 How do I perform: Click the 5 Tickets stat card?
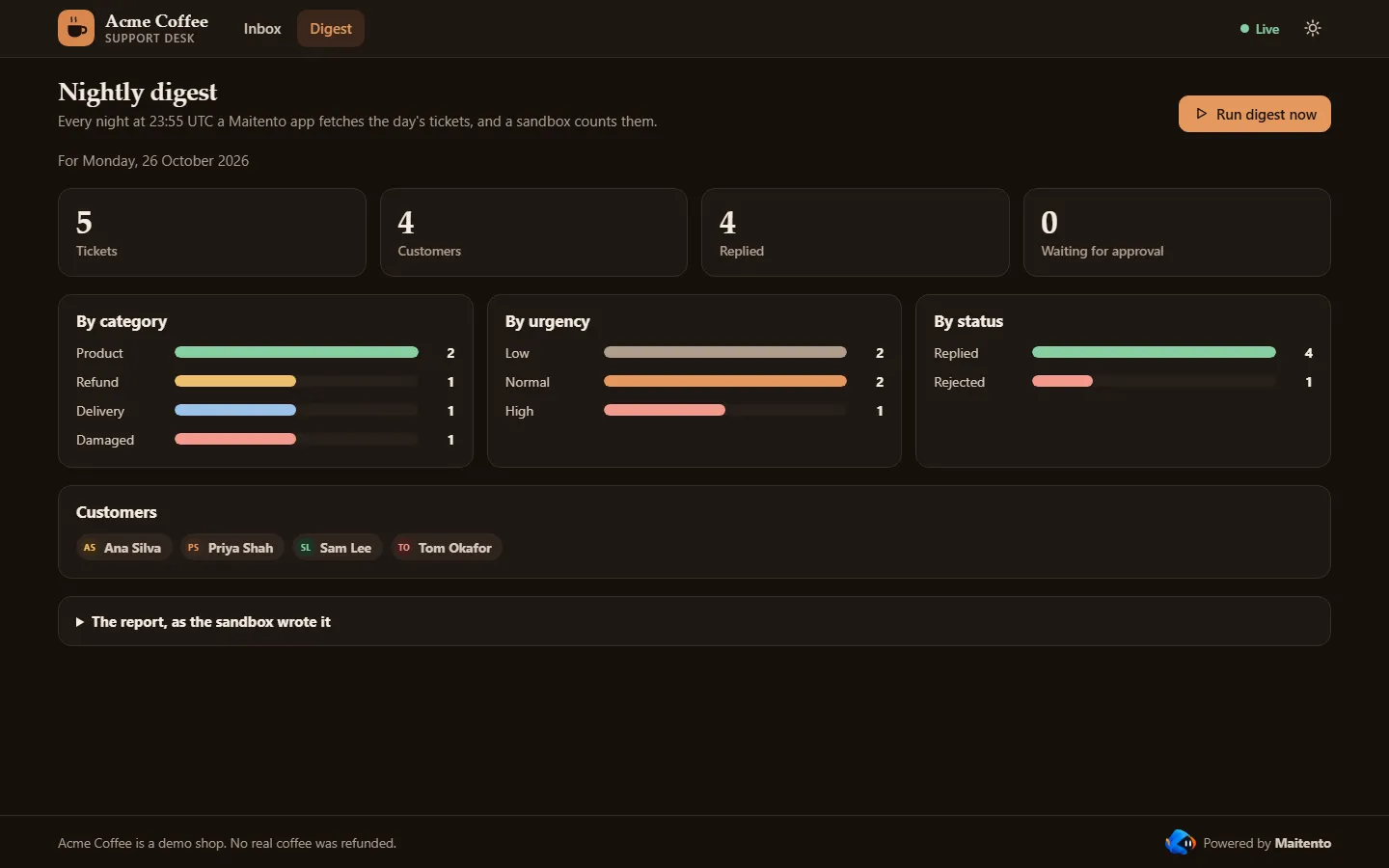pos(212,232)
